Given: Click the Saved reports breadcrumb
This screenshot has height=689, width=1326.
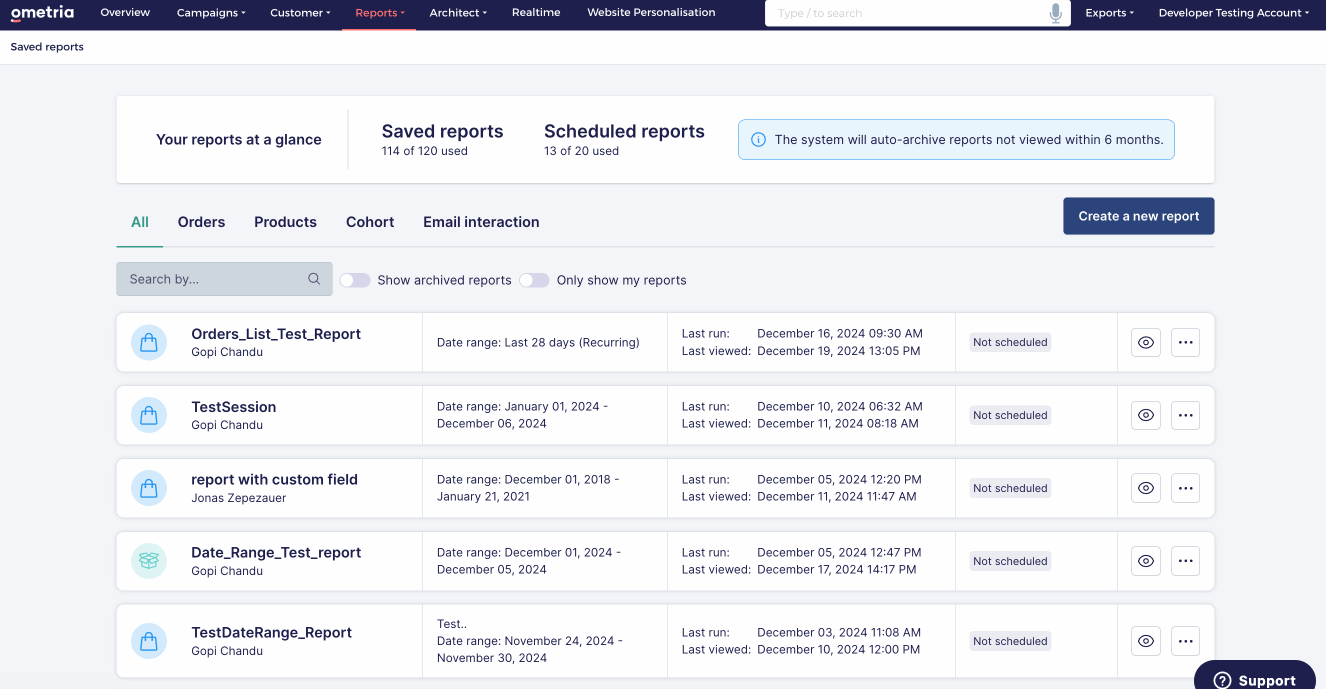Looking at the screenshot, I should click(47, 47).
